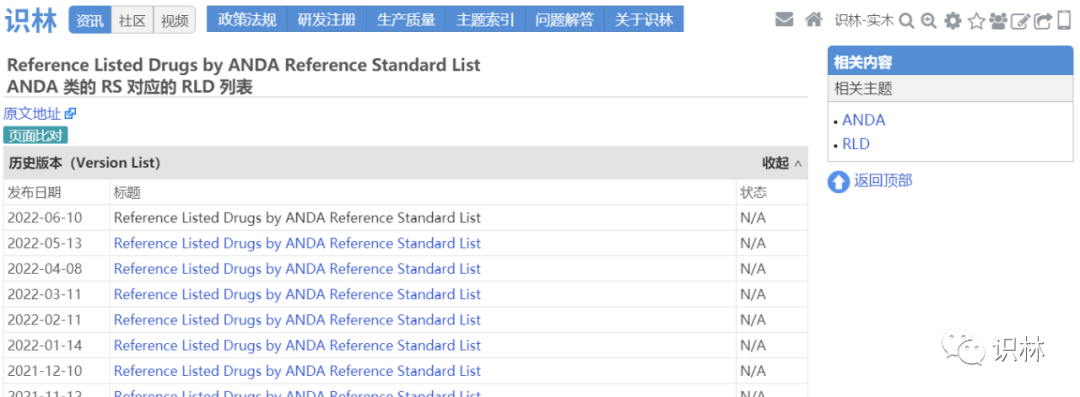Open the RLD related topic link
This screenshot has width=1080, height=397.
856,144
